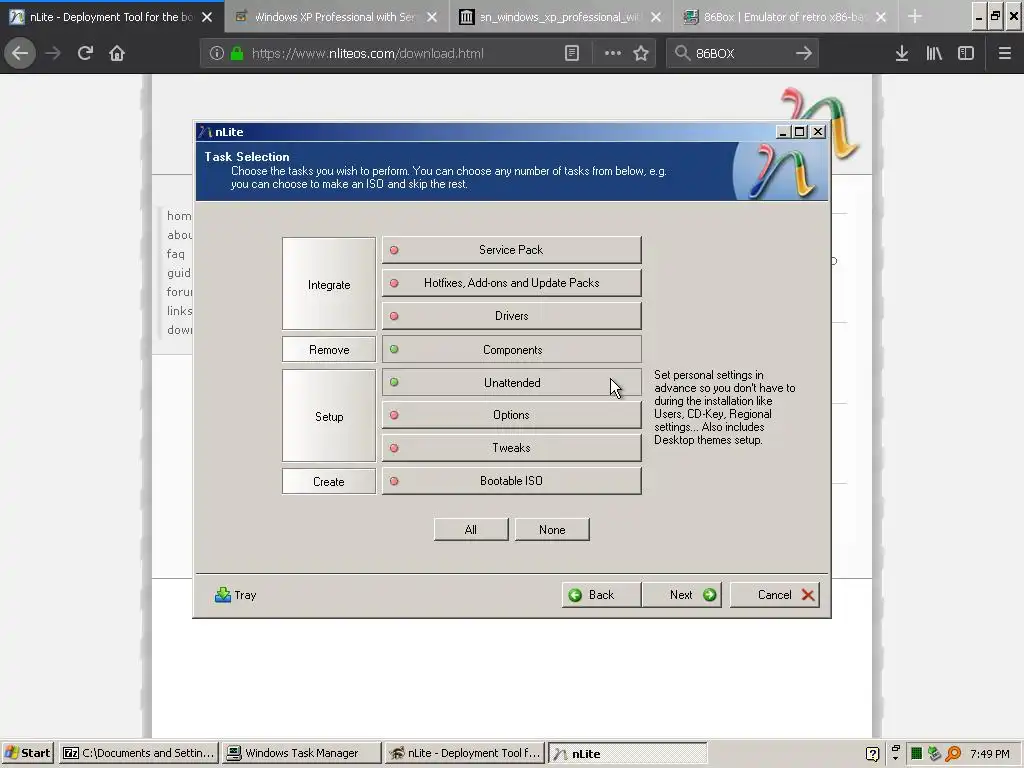Go Back in the nLite wizard
The width and height of the screenshot is (1024, 768).
[x=601, y=595]
